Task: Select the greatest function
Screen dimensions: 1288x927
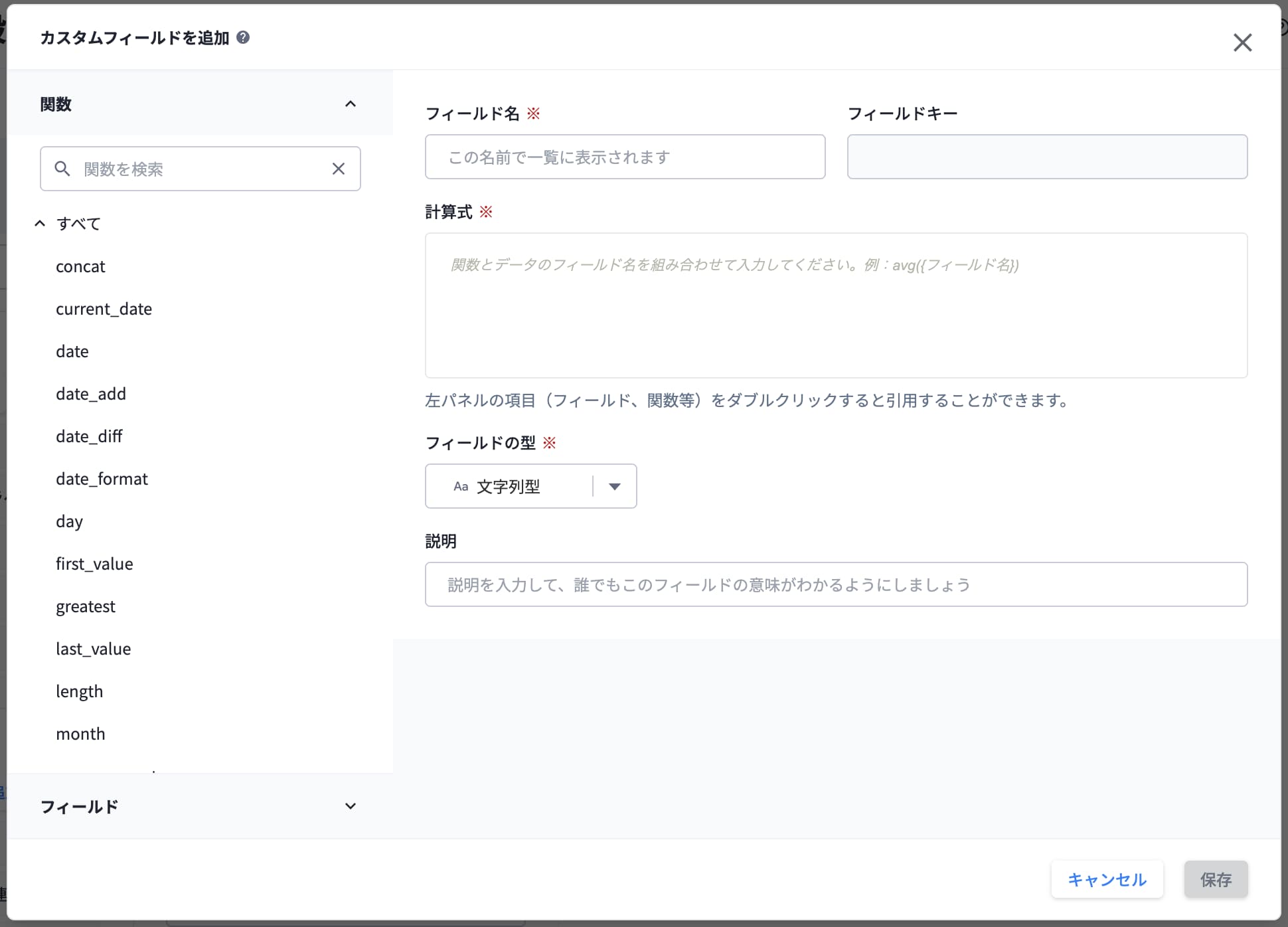Action: pos(86,606)
